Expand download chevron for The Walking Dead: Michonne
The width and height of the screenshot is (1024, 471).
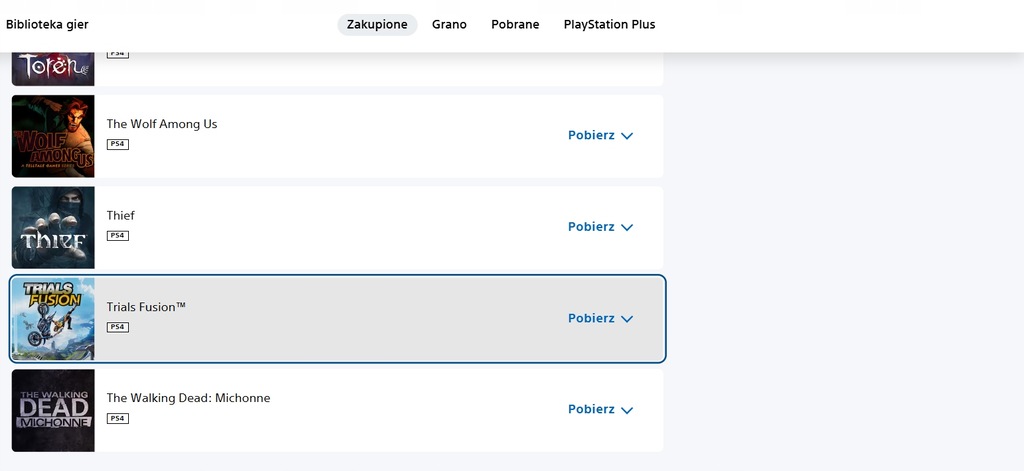[x=627, y=410]
